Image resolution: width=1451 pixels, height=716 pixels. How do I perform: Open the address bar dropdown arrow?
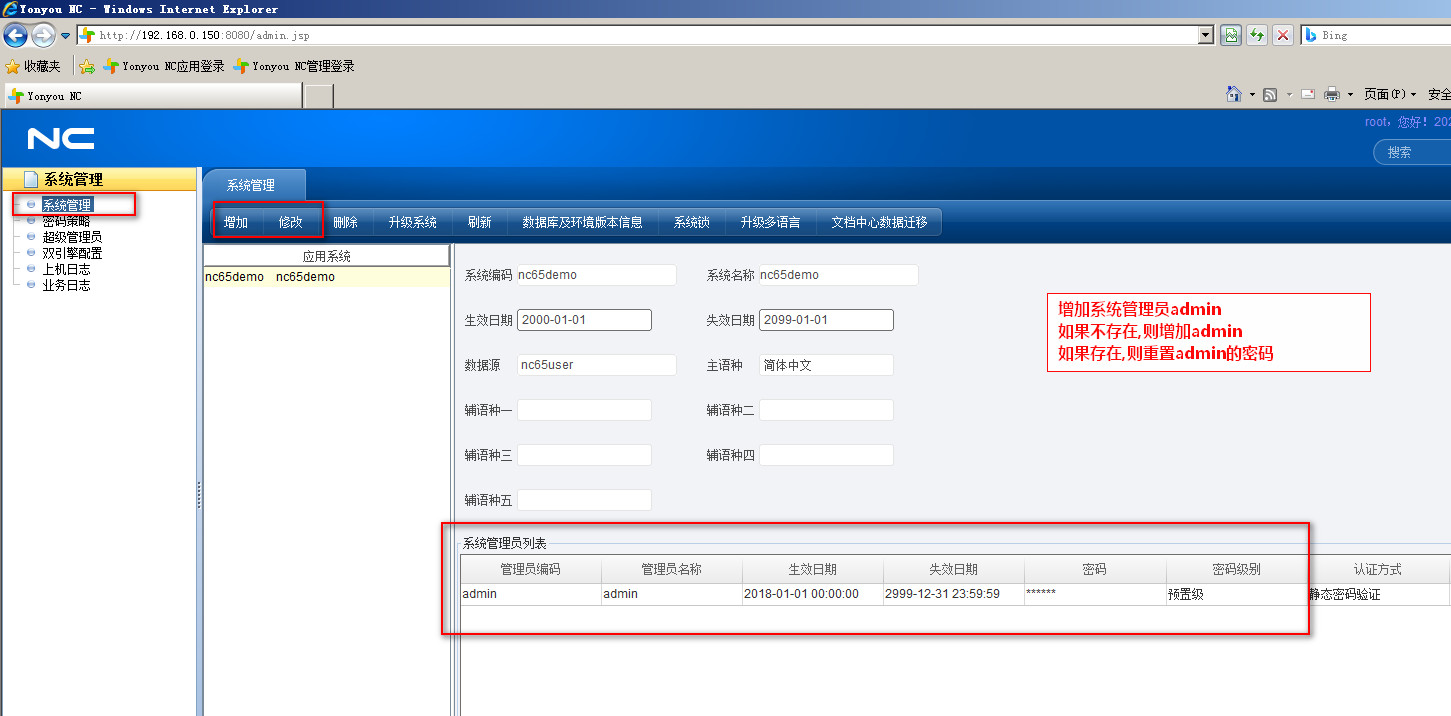click(1206, 35)
